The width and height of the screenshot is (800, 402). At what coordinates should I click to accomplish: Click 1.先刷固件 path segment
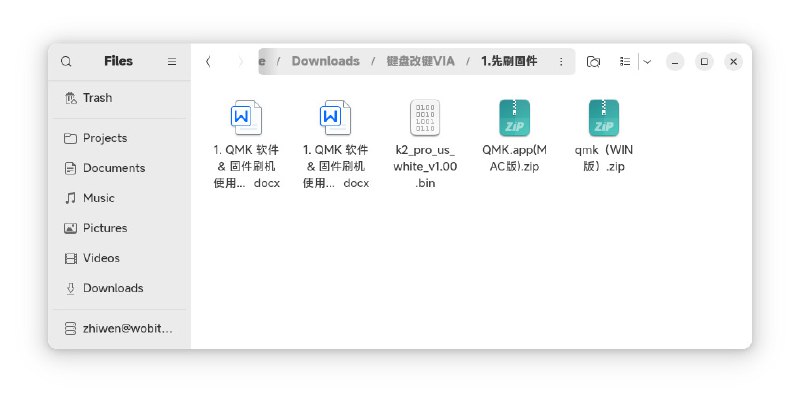pos(509,61)
